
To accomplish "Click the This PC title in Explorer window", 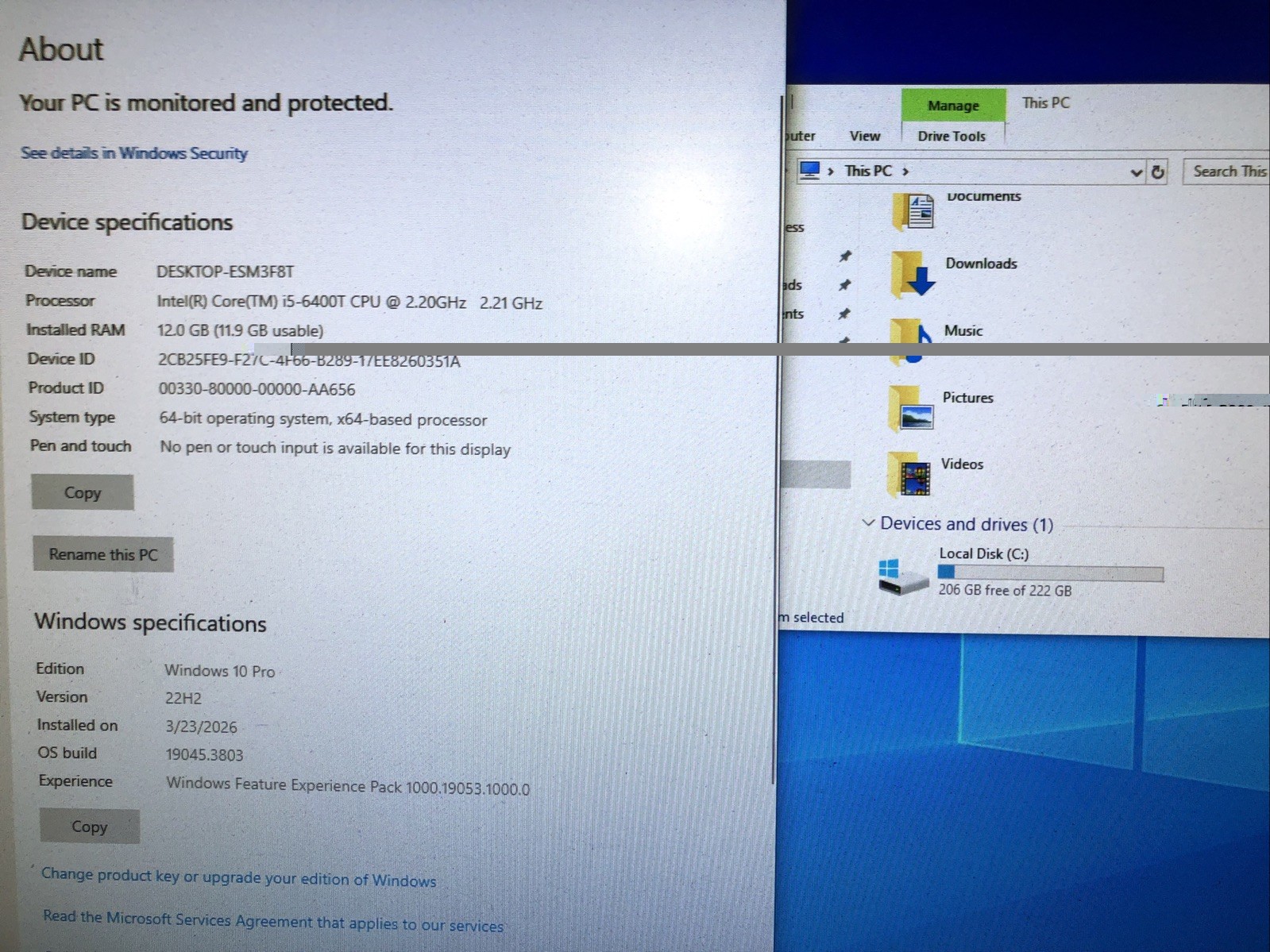I will click(1046, 102).
